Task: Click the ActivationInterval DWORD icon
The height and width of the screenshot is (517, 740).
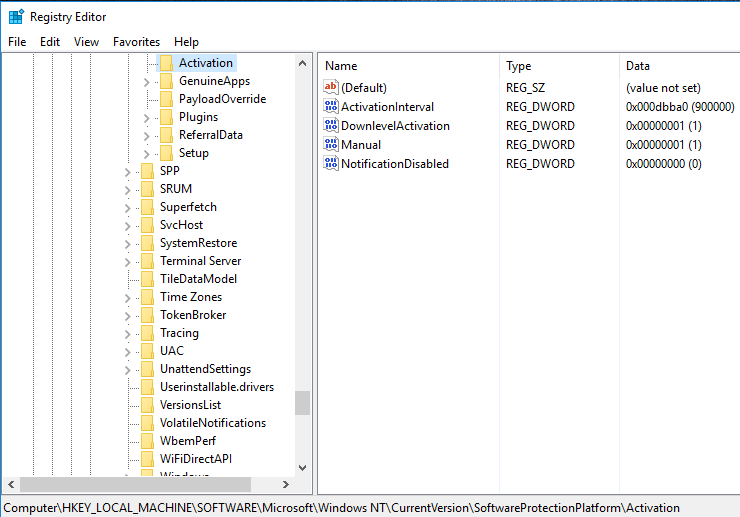Action: pyautogui.click(x=331, y=106)
